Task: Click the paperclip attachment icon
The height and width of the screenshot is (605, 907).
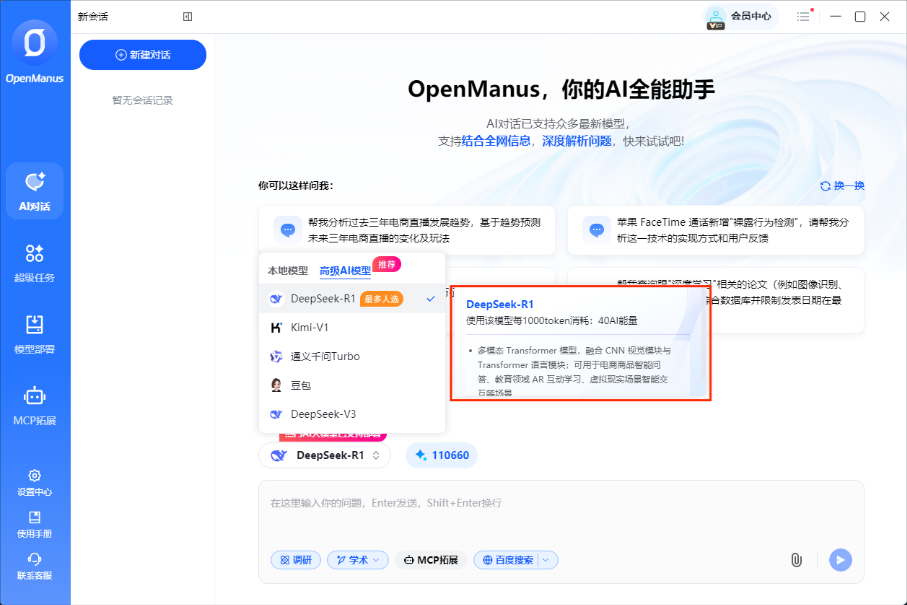Action: [796, 560]
